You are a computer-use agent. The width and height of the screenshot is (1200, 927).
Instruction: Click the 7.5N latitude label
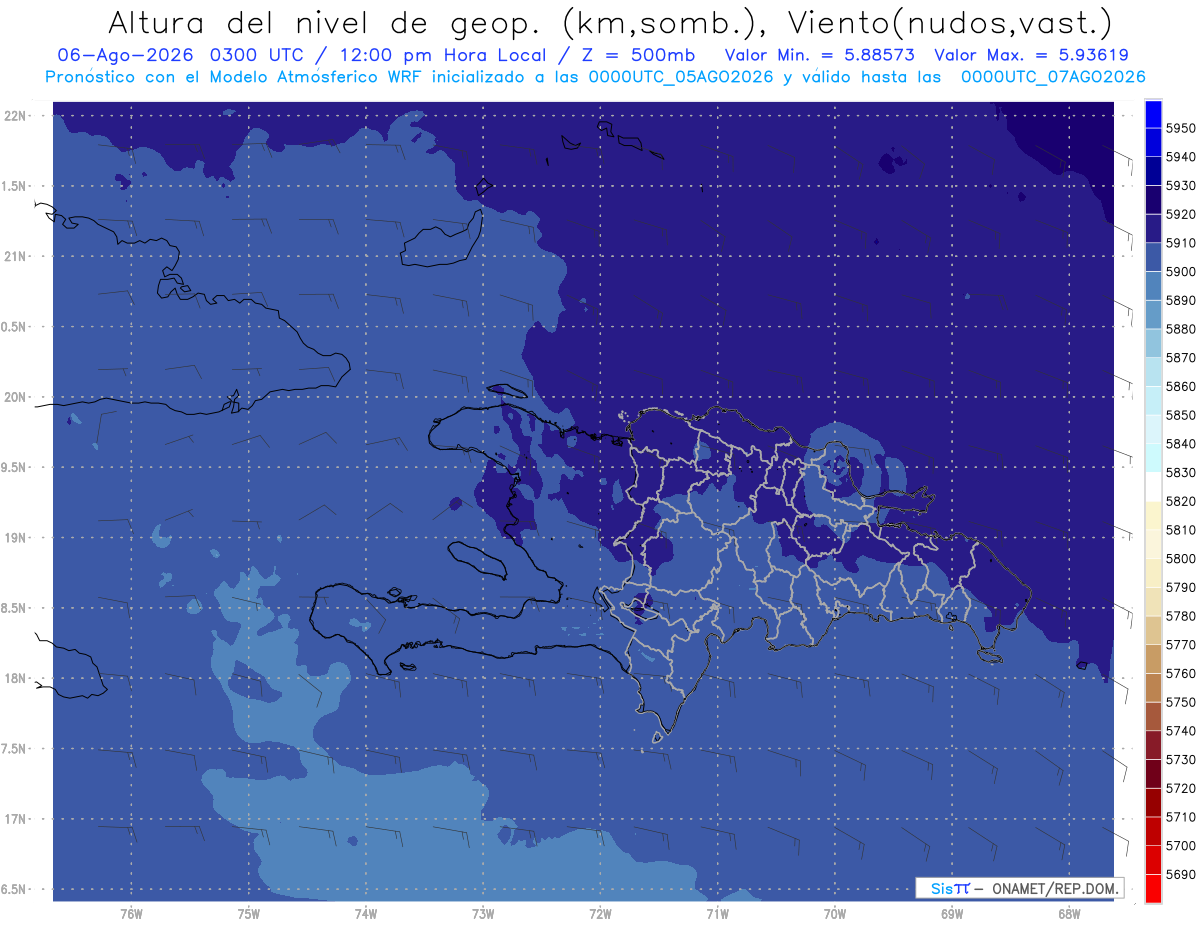click(x=15, y=749)
